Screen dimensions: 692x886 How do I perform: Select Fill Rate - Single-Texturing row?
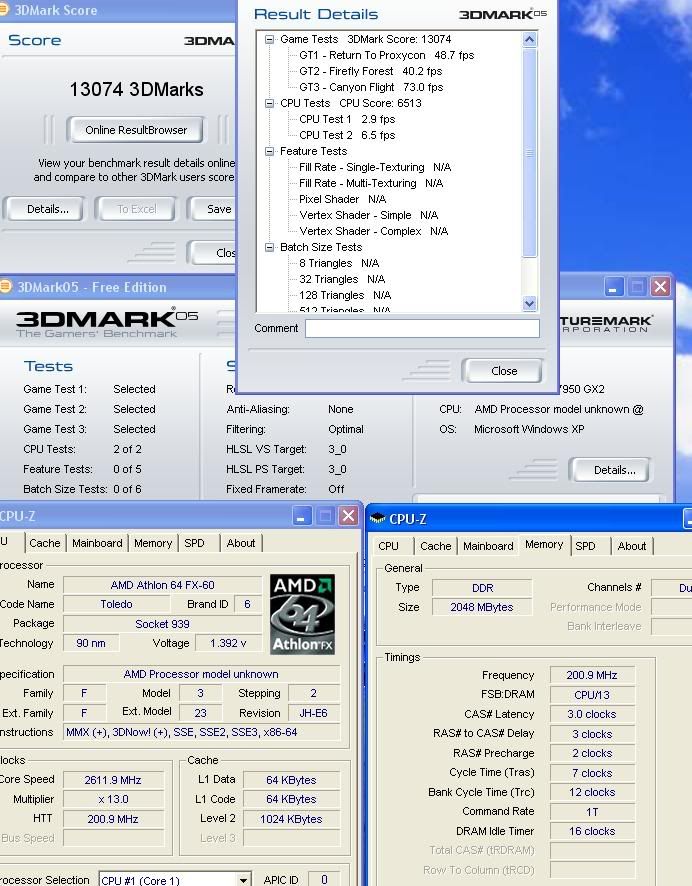pyautogui.click(x=375, y=167)
